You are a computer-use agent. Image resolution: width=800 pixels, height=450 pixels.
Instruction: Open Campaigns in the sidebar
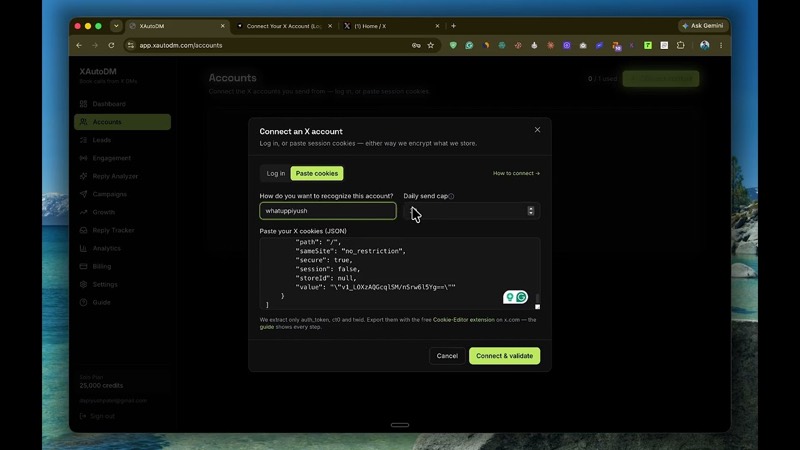[122, 194]
